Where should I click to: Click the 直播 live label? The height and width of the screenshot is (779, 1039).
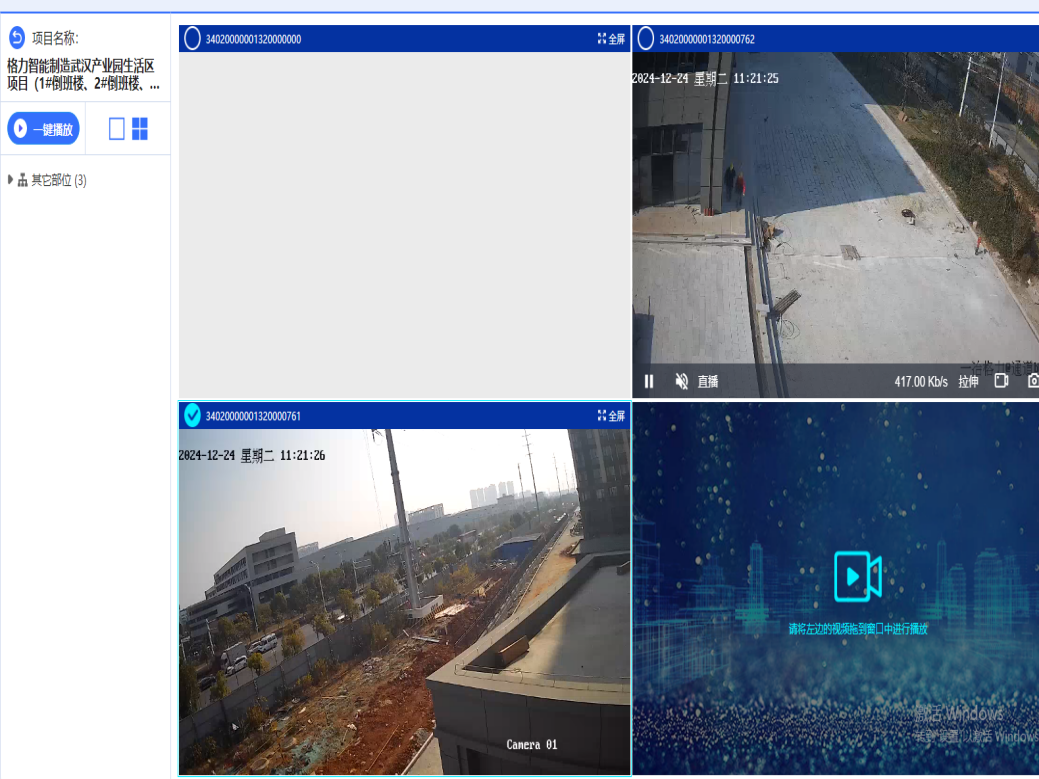click(x=708, y=381)
